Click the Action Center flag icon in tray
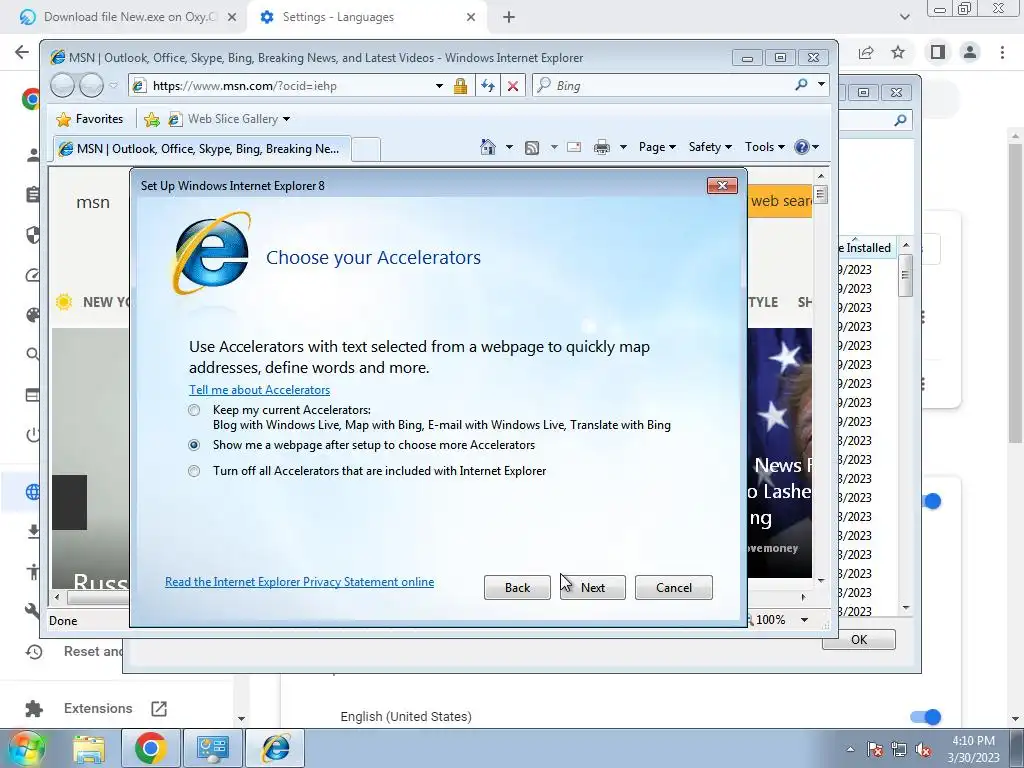 point(874,750)
